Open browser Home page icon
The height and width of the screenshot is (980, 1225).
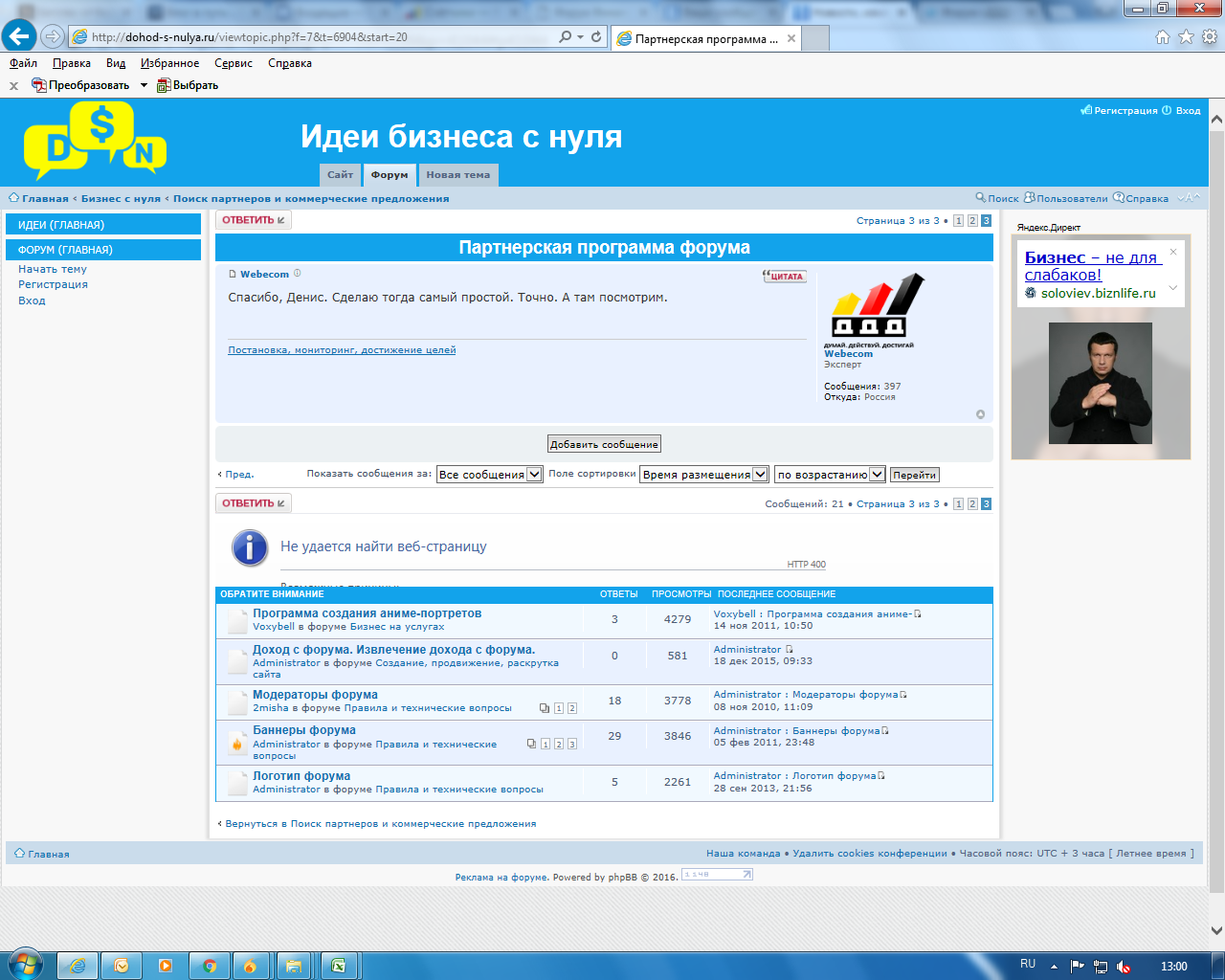click(x=1163, y=36)
